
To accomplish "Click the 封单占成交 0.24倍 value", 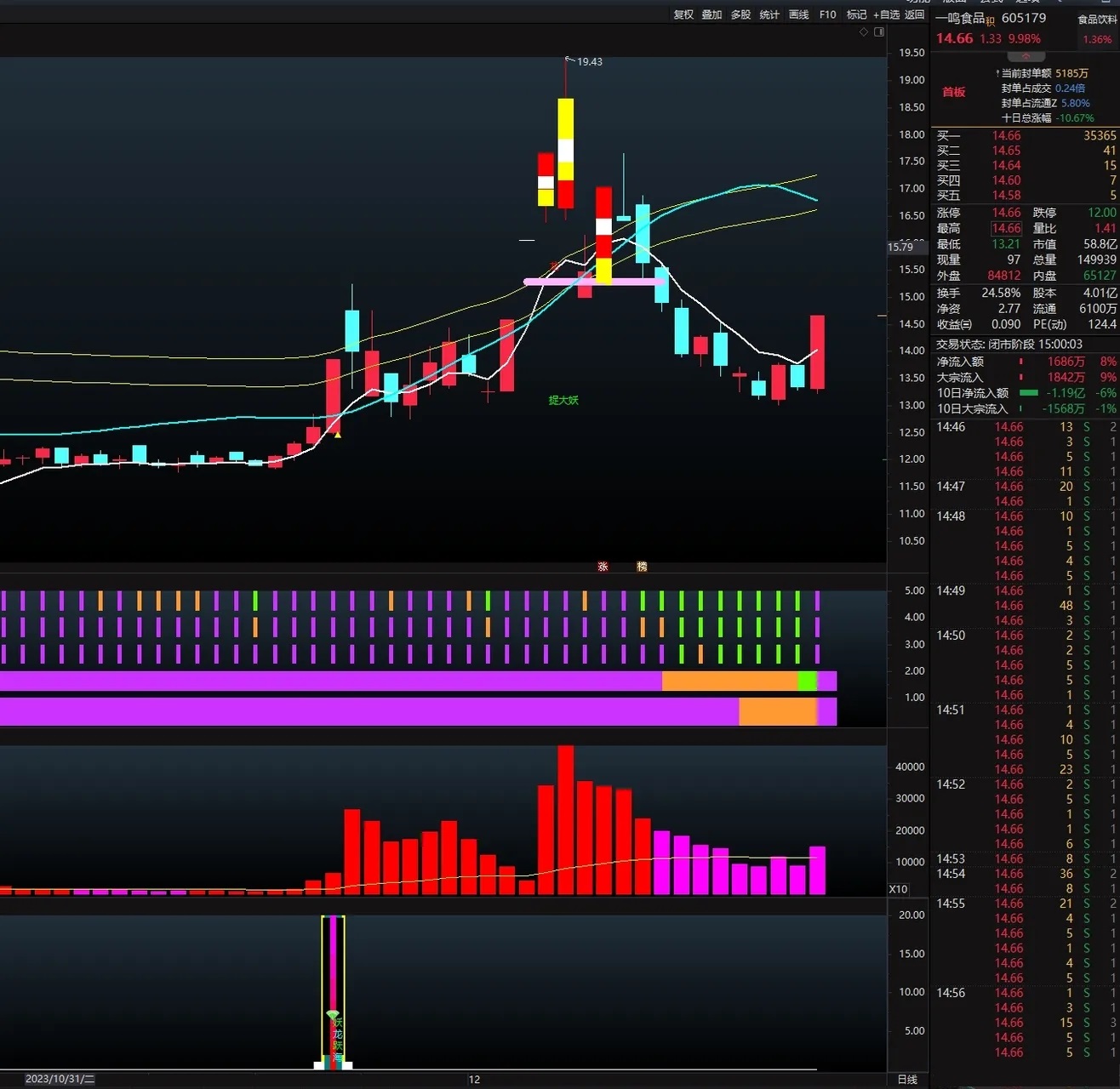I will point(1070,88).
